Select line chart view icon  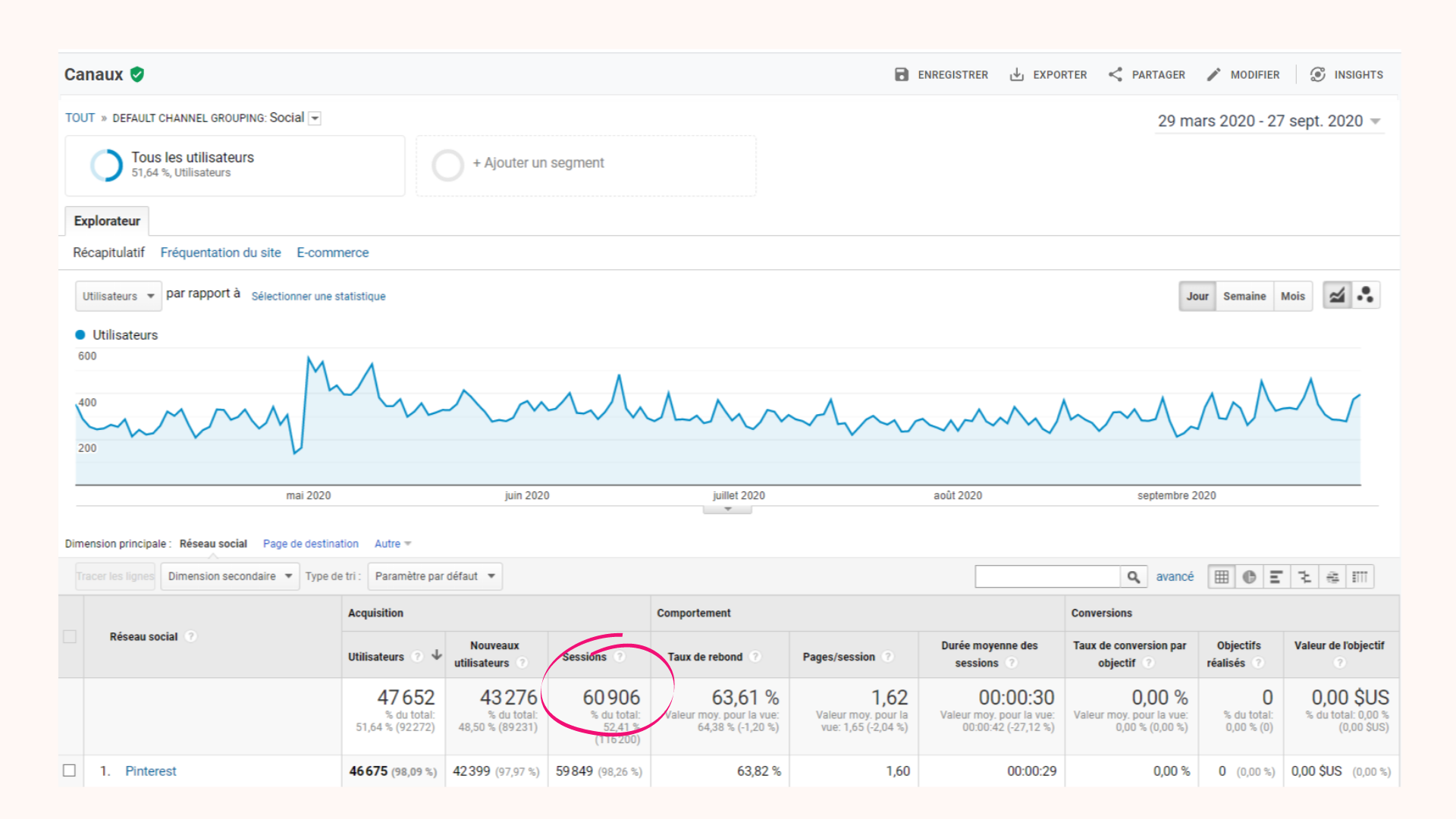[x=1337, y=296]
